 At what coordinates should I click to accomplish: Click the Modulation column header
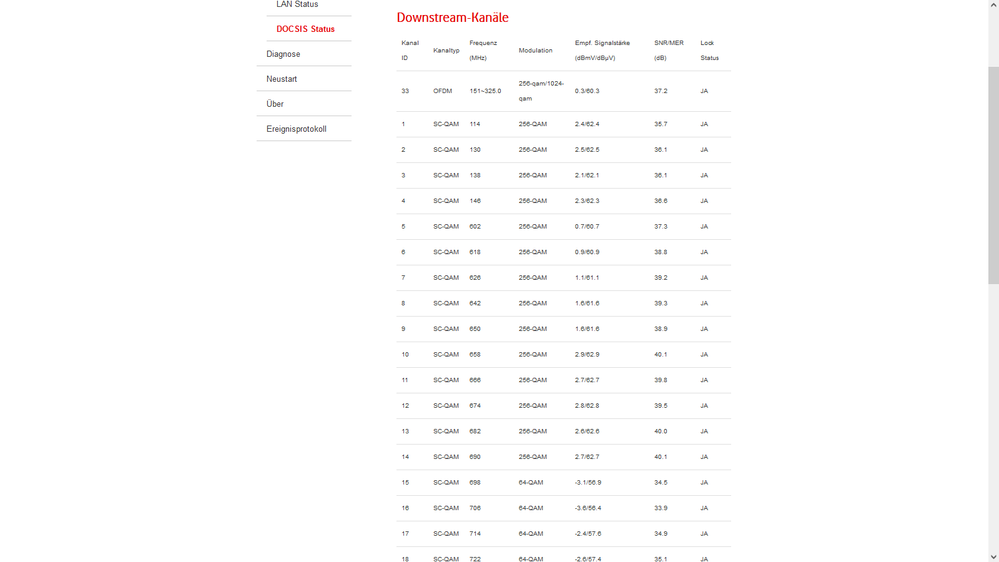coord(535,50)
